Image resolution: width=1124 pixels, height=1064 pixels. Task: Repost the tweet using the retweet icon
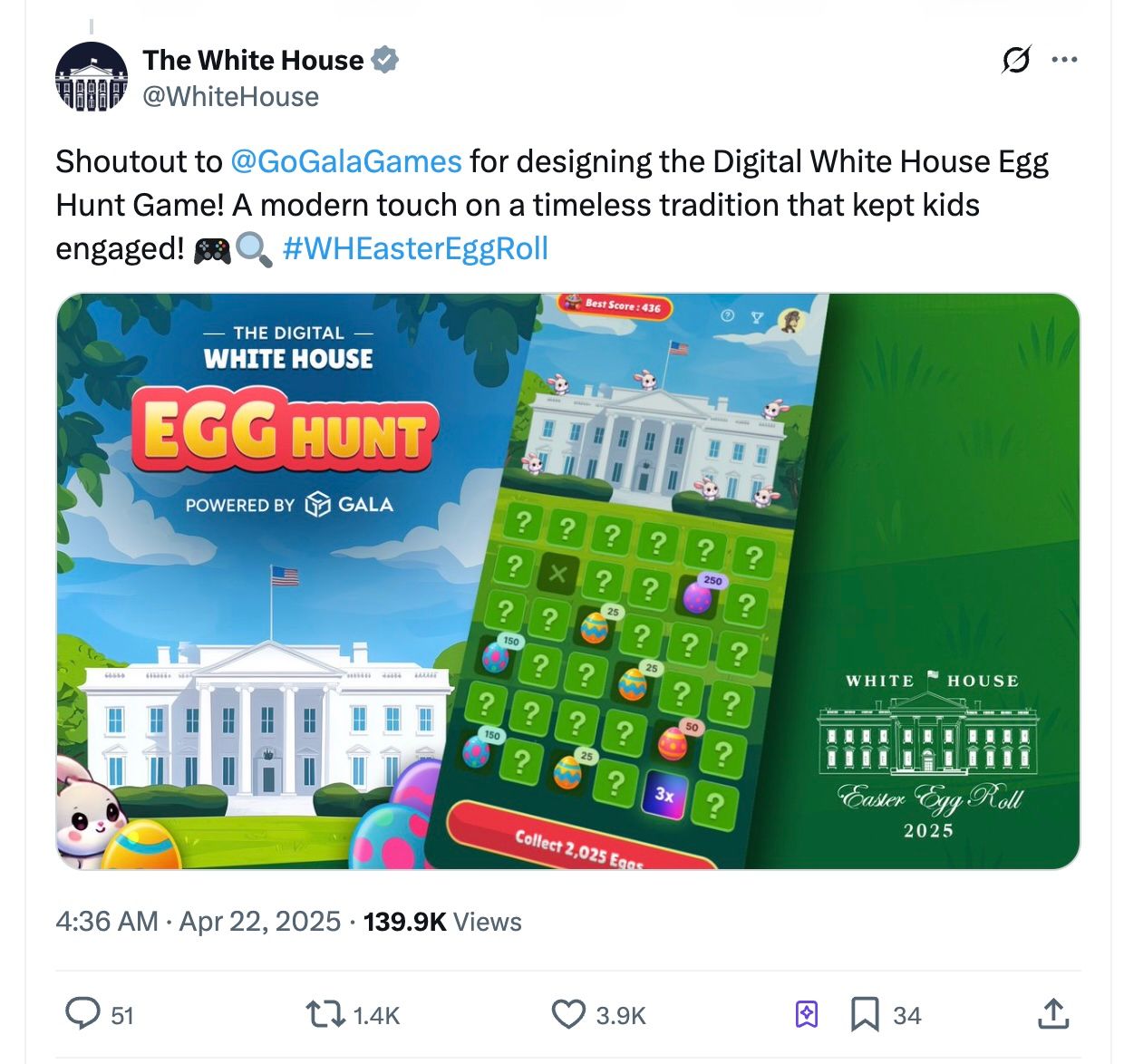325,1014
